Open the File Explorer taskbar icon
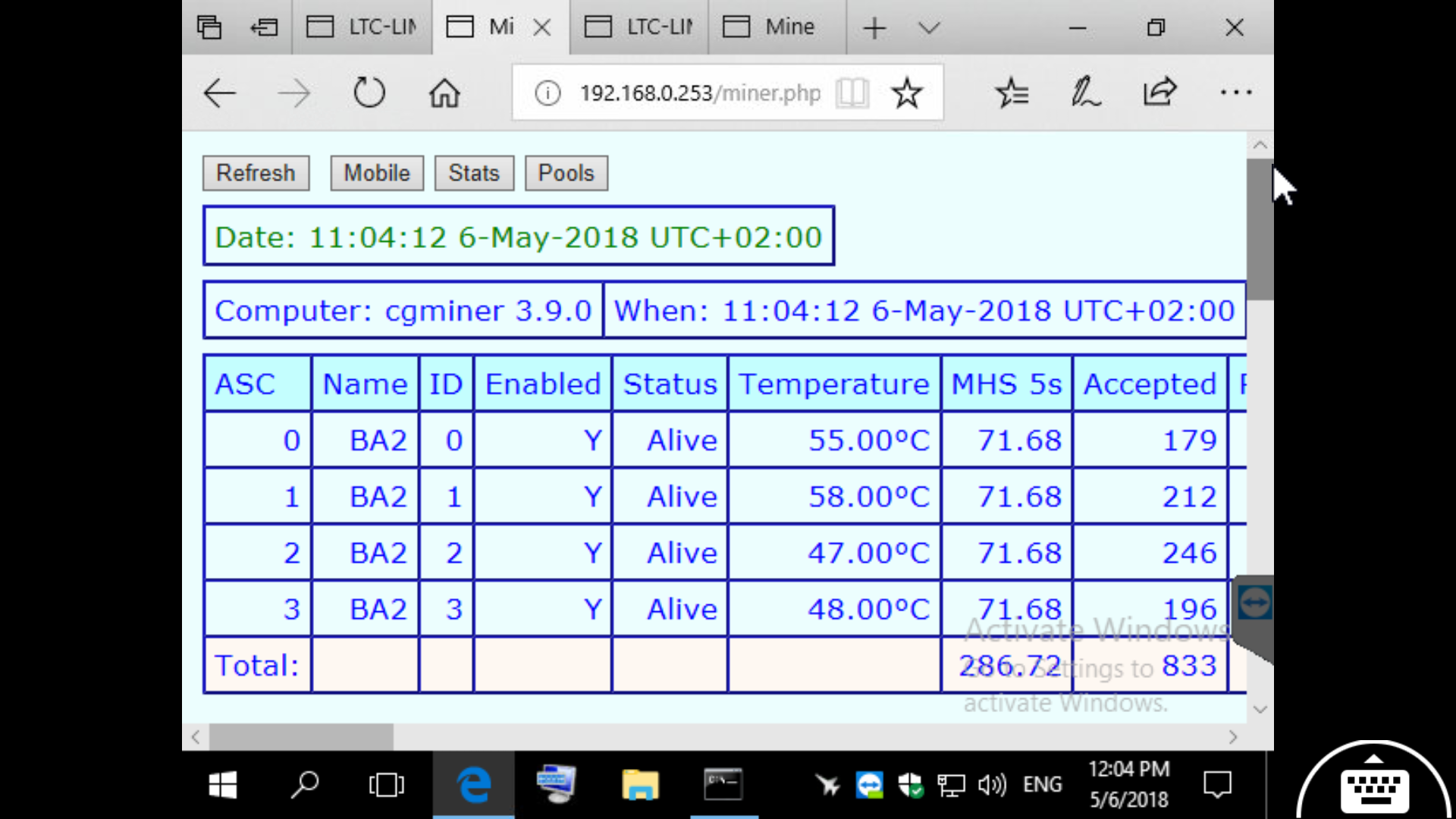 click(639, 785)
